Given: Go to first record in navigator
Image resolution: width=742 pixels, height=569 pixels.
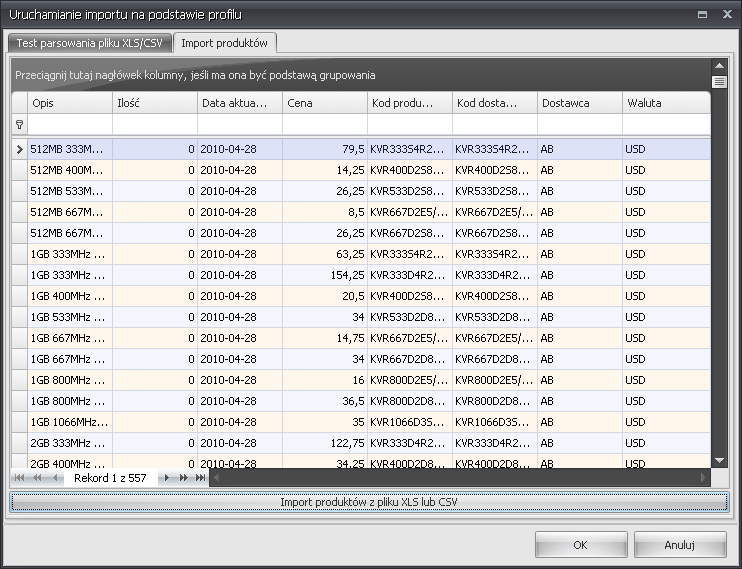Looking at the screenshot, I should [x=19, y=478].
